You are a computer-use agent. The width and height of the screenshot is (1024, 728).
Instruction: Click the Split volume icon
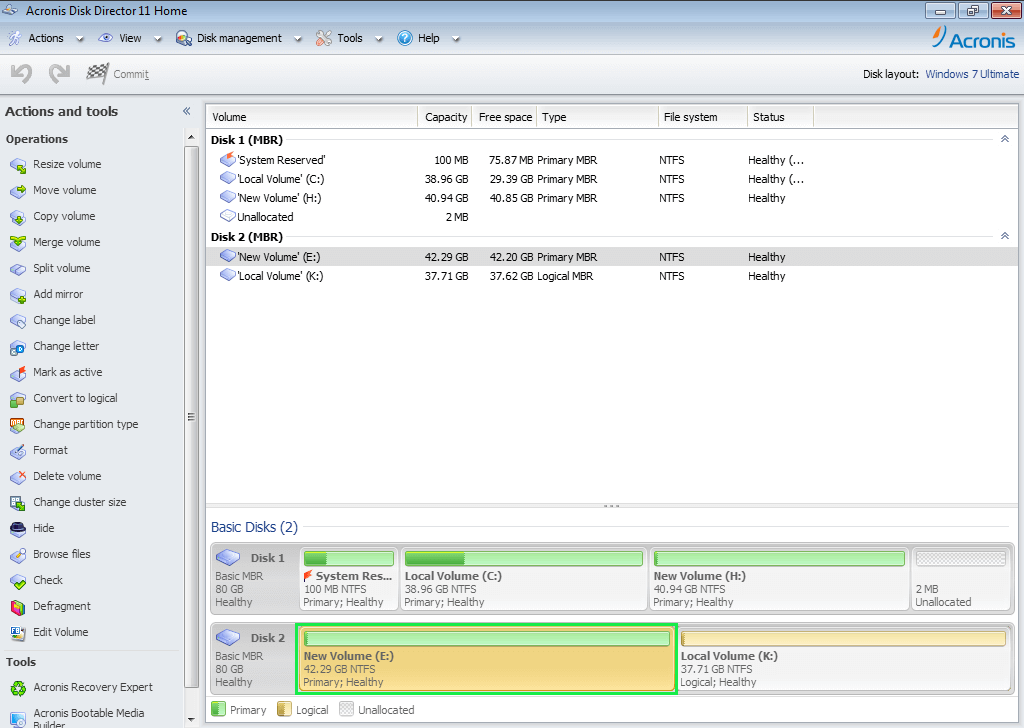18,269
